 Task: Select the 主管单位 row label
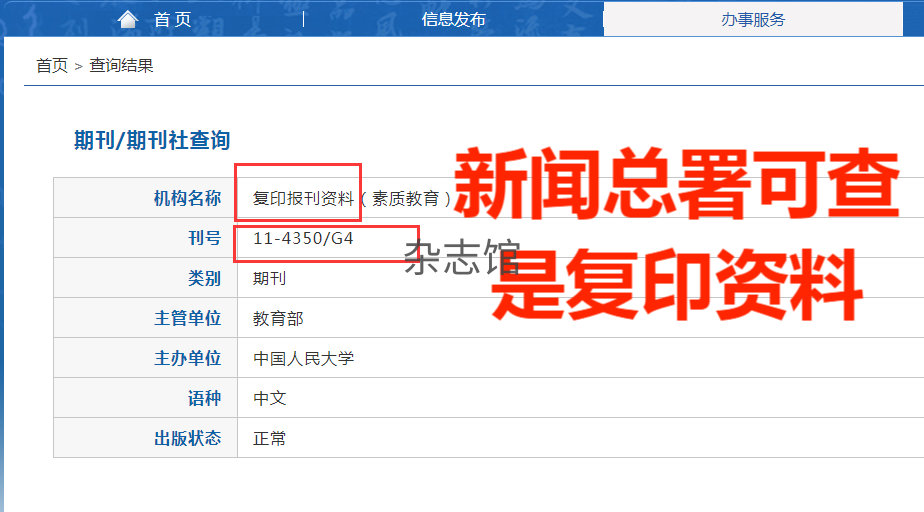[187, 318]
